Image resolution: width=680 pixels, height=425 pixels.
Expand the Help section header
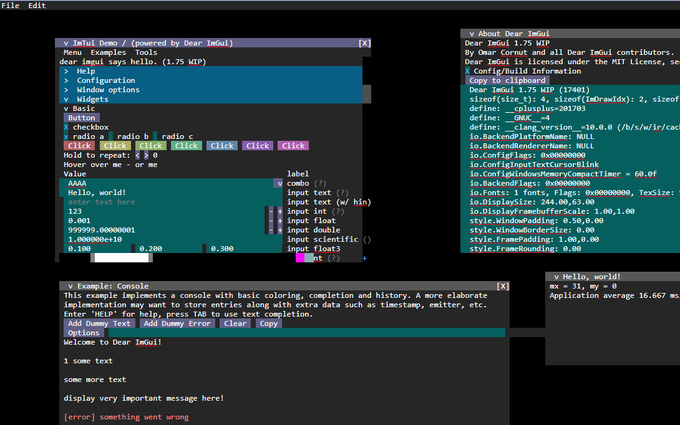pyautogui.click(x=211, y=71)
